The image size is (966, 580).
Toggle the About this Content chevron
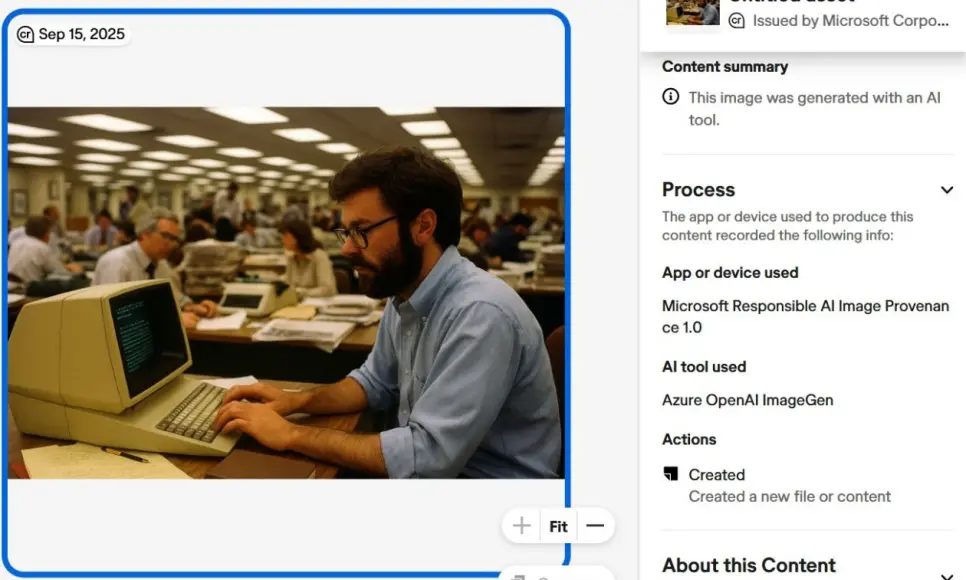[946, 572]
